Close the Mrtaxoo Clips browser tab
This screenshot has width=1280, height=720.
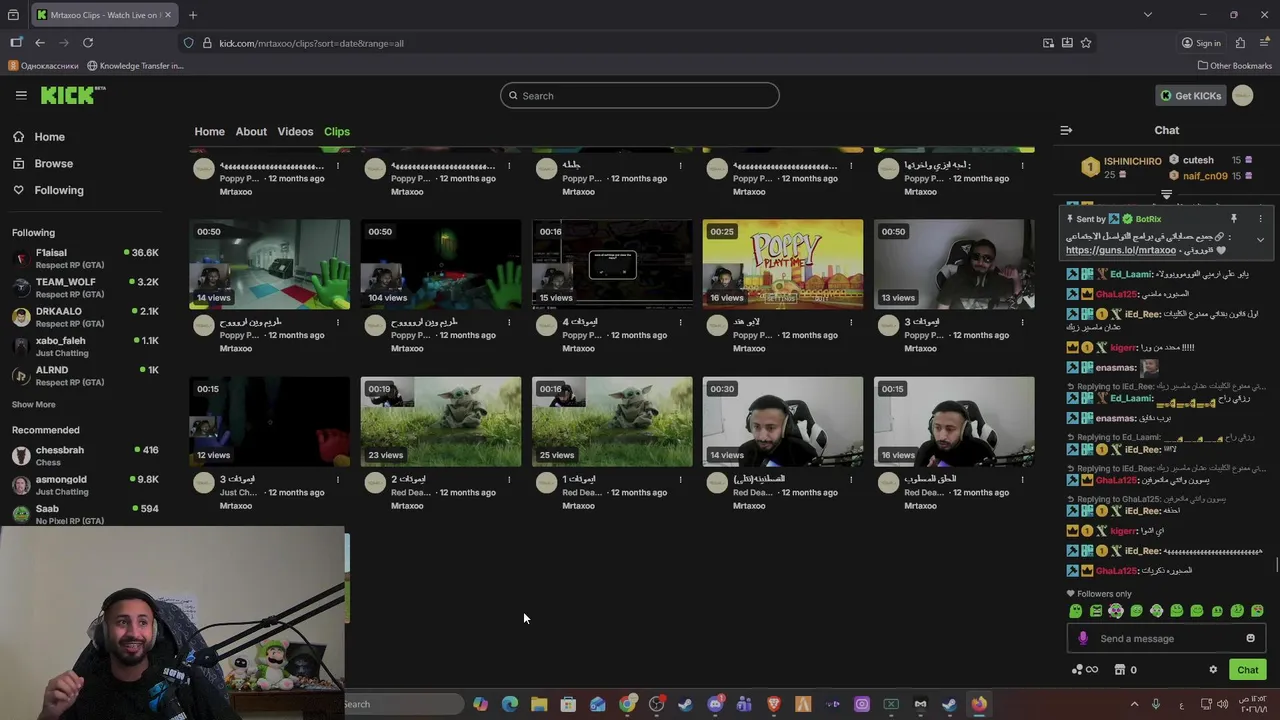pyautogui.click(x=168, y=15)
